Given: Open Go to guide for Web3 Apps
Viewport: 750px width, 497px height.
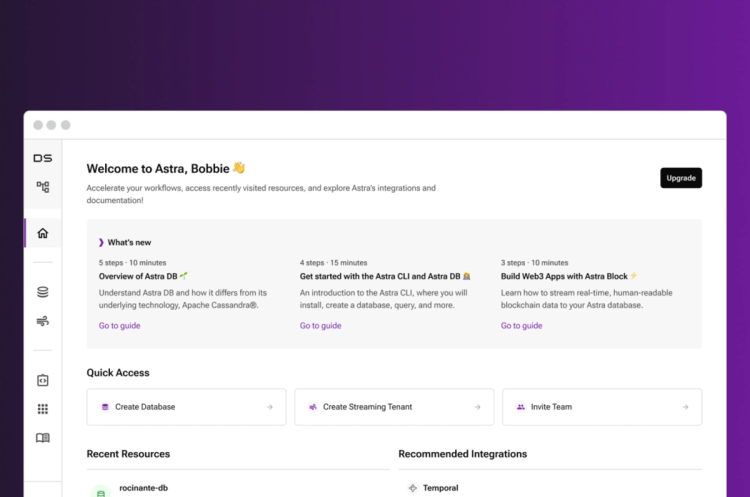Looking at the screenshot, I should pos(521,326).
